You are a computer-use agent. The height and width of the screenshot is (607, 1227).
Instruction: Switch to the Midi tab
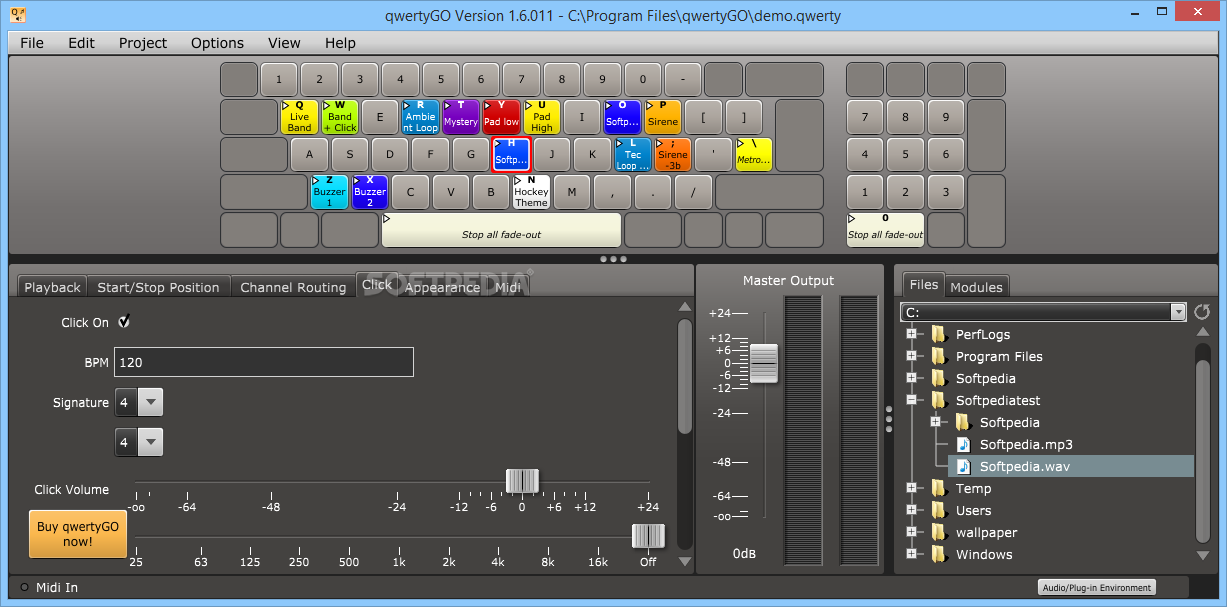coord(509,287)
